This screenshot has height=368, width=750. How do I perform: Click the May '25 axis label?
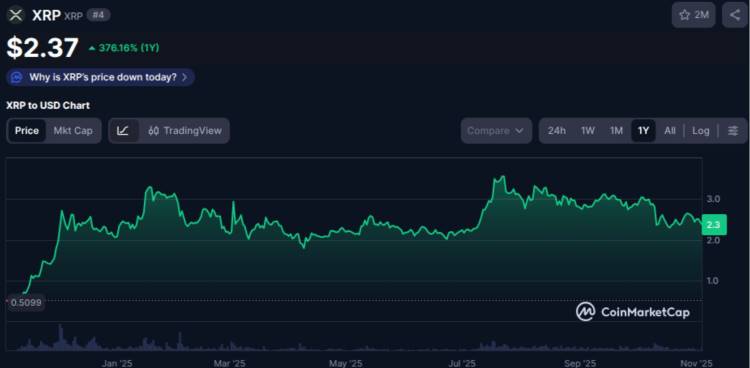click(345, 364)
